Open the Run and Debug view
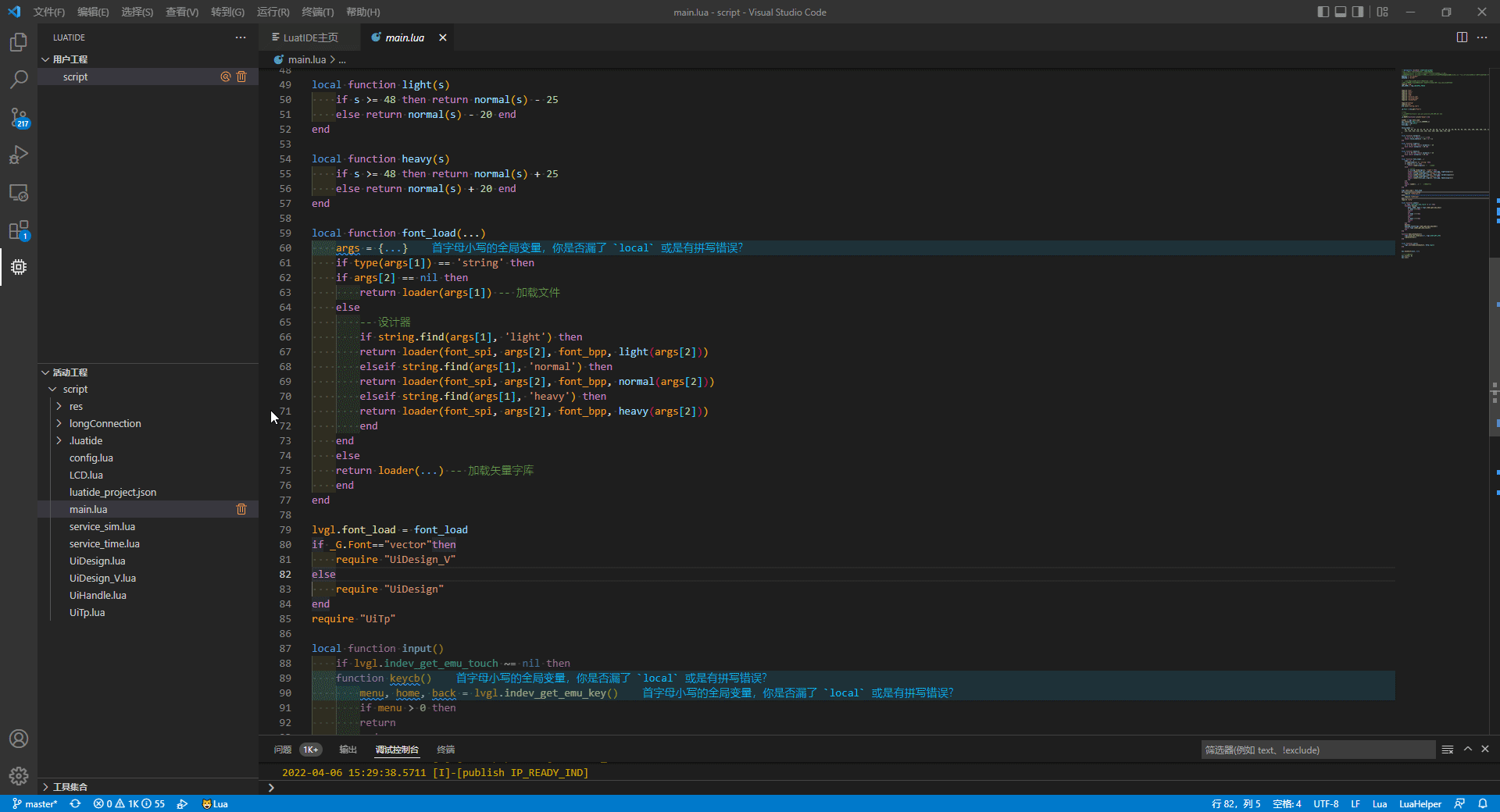The width and height of the screenshot is (1500, 812). point(19,155)
